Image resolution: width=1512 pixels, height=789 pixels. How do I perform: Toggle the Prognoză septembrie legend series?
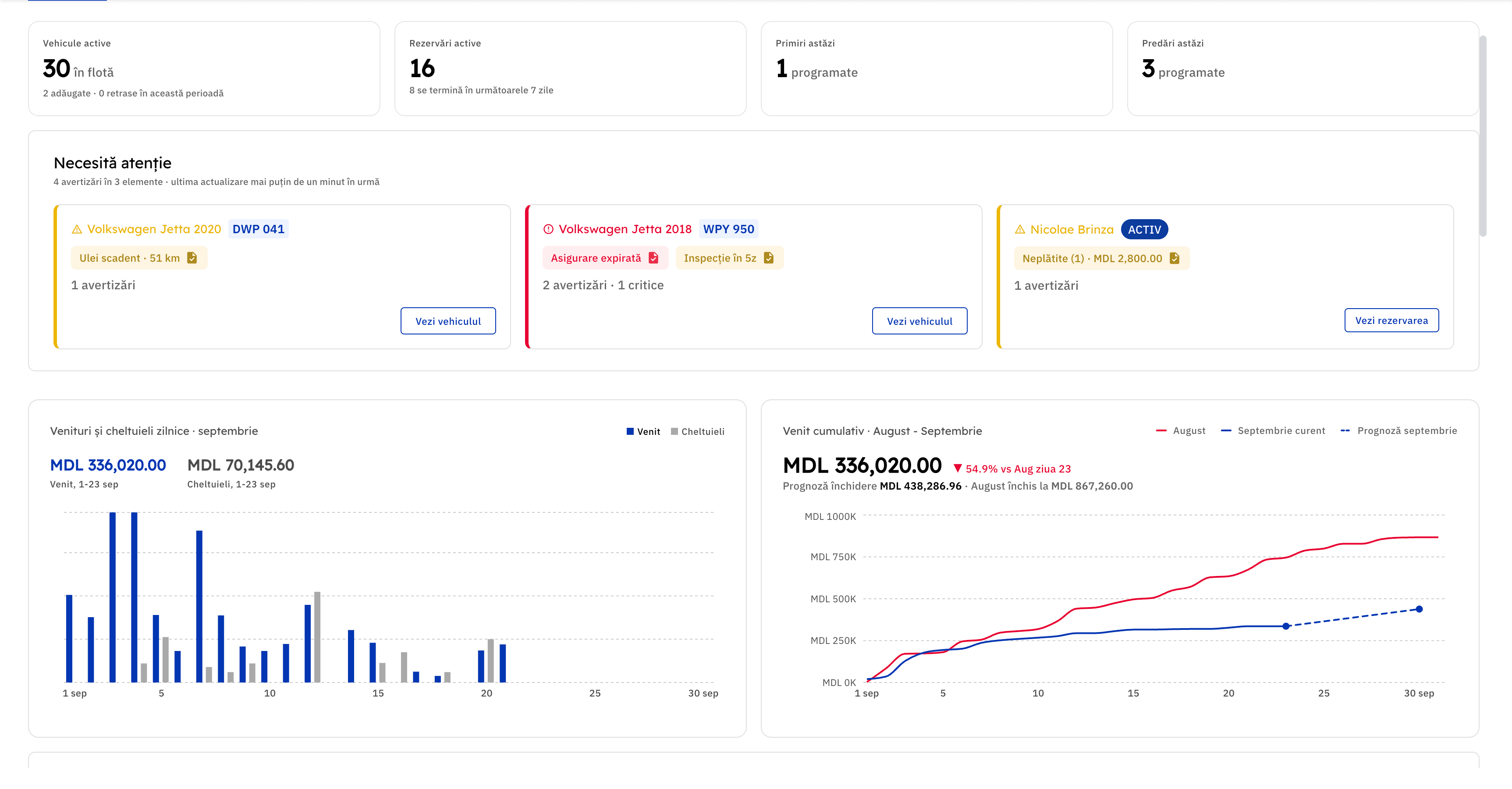pyautogui.click(x=1398, y=431)
